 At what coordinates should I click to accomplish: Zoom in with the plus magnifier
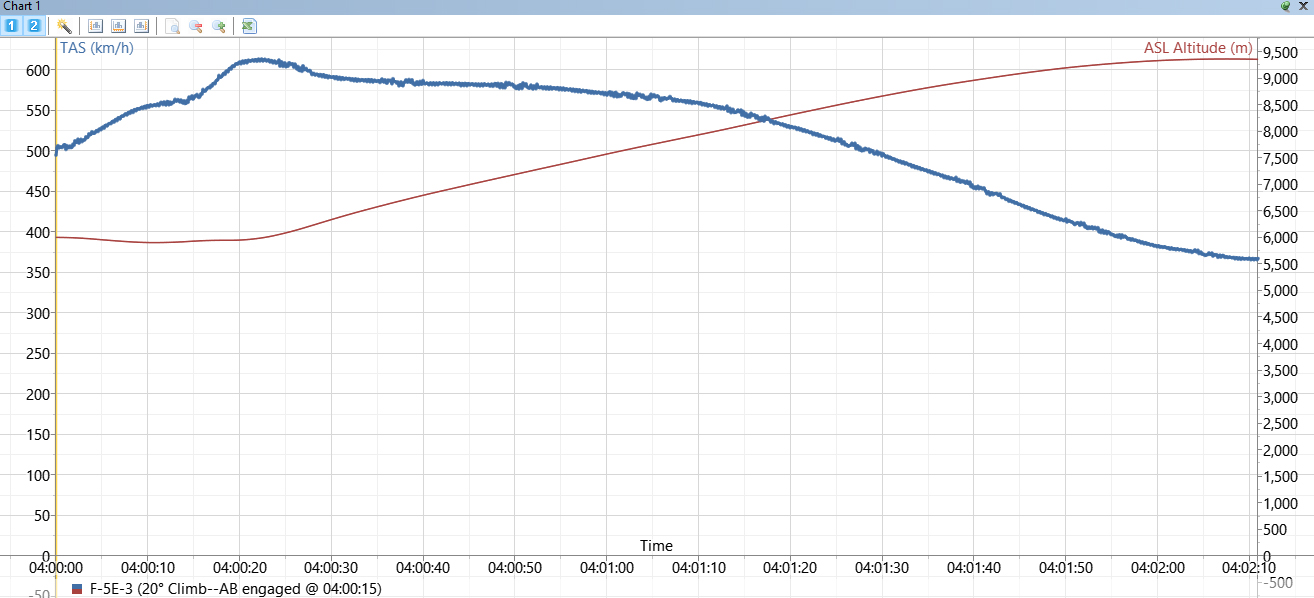pyautogui.click(x=218, y=26)
